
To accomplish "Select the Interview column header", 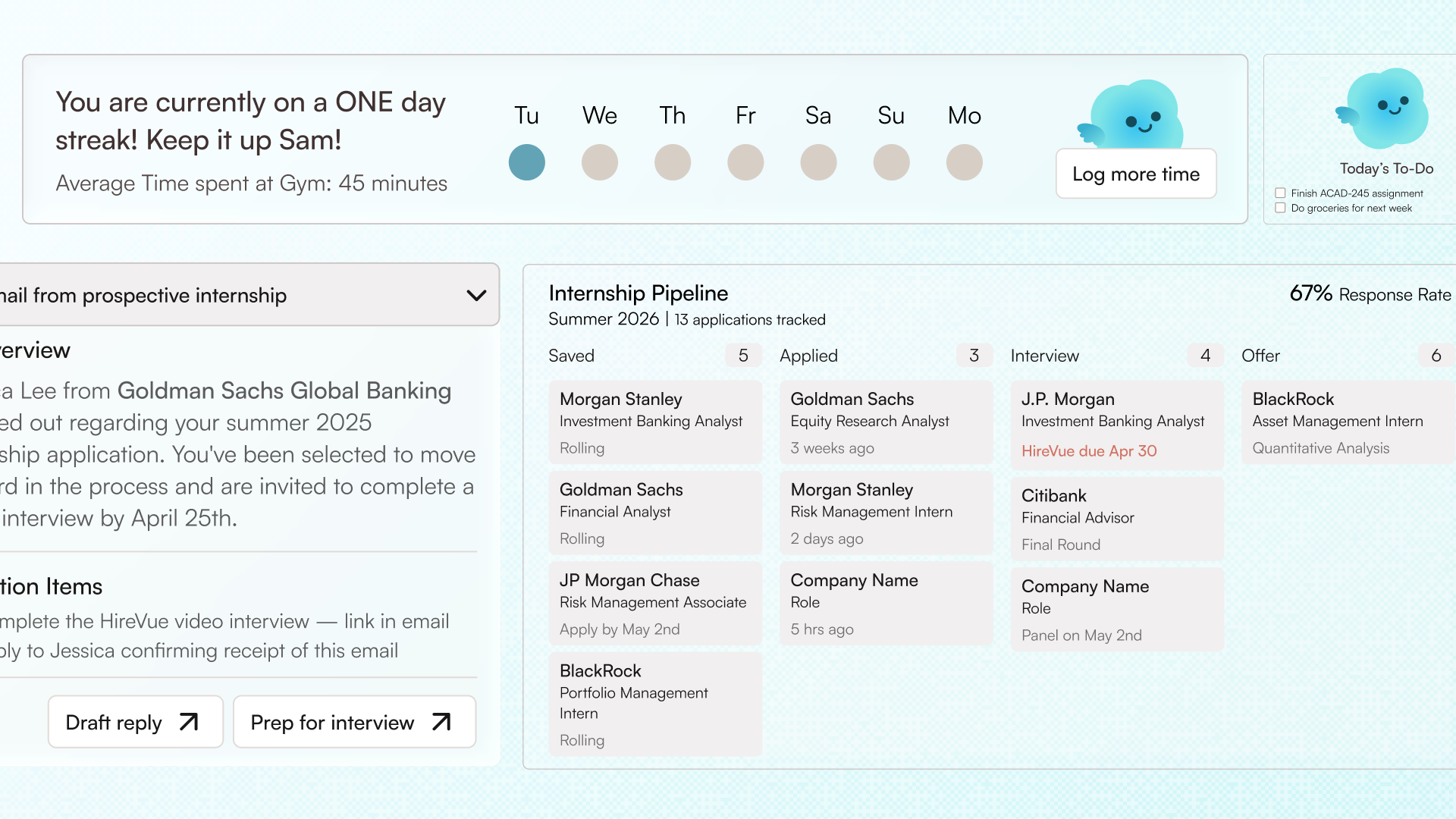I will tap(1044, 356).
